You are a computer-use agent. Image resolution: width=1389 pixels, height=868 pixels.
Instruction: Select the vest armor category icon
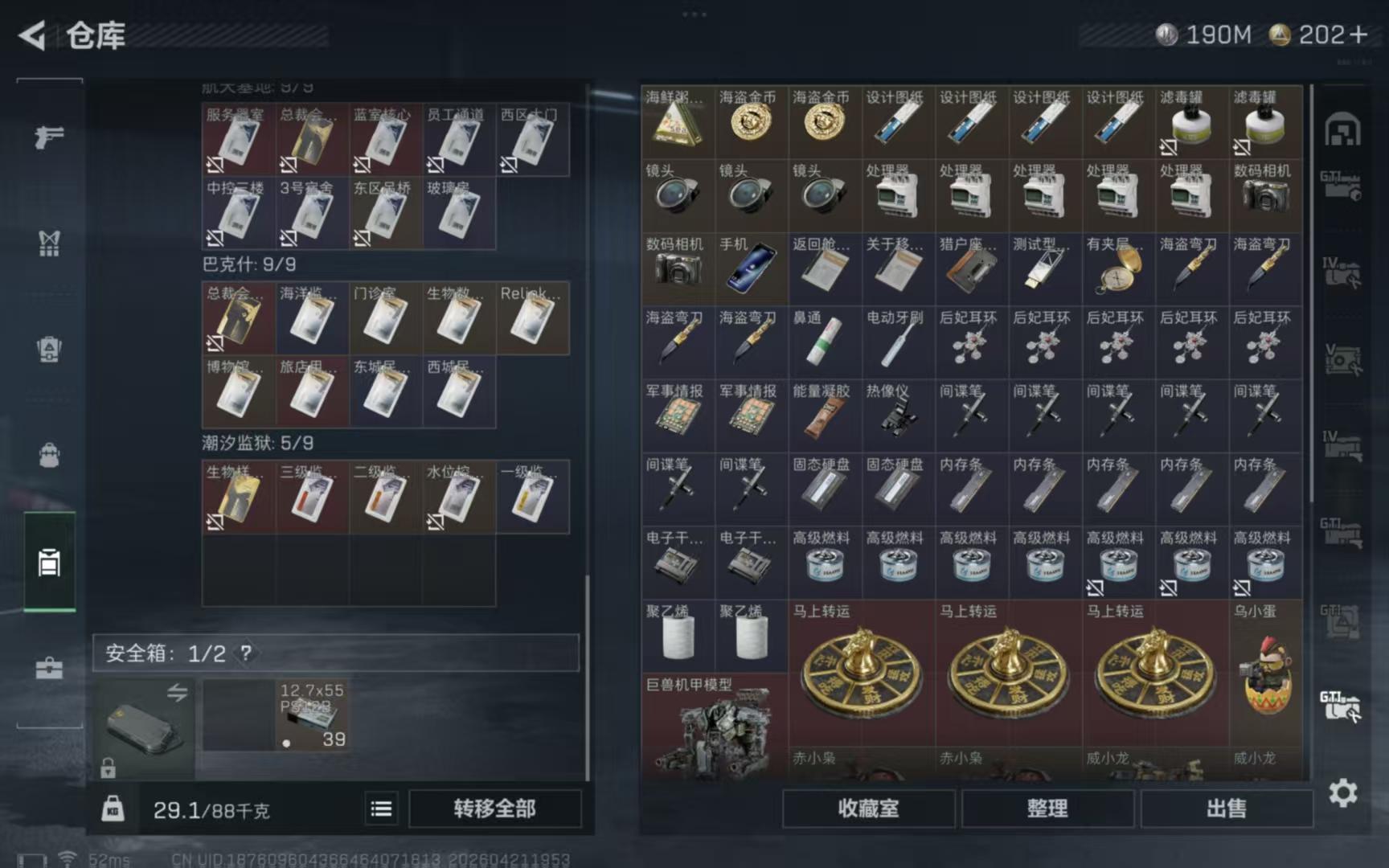[49, 243]
